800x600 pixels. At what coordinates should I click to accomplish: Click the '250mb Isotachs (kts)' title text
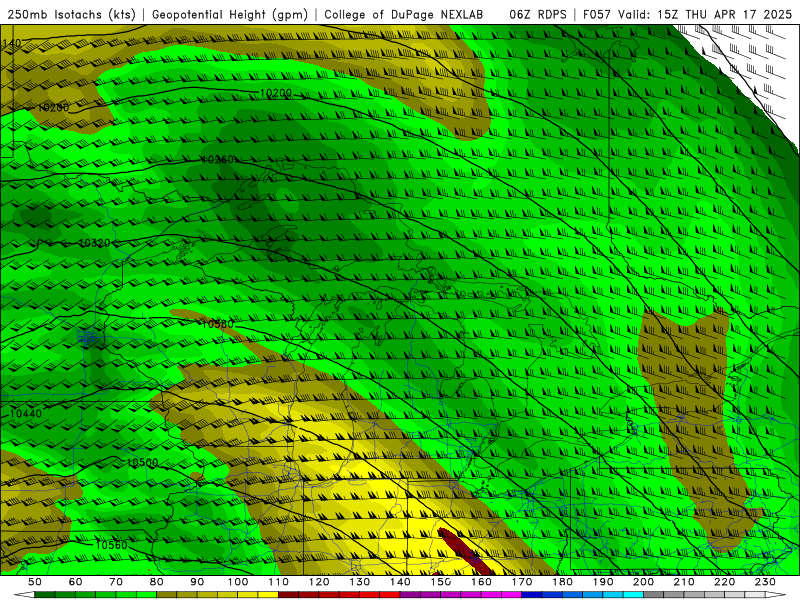point(71,14)
